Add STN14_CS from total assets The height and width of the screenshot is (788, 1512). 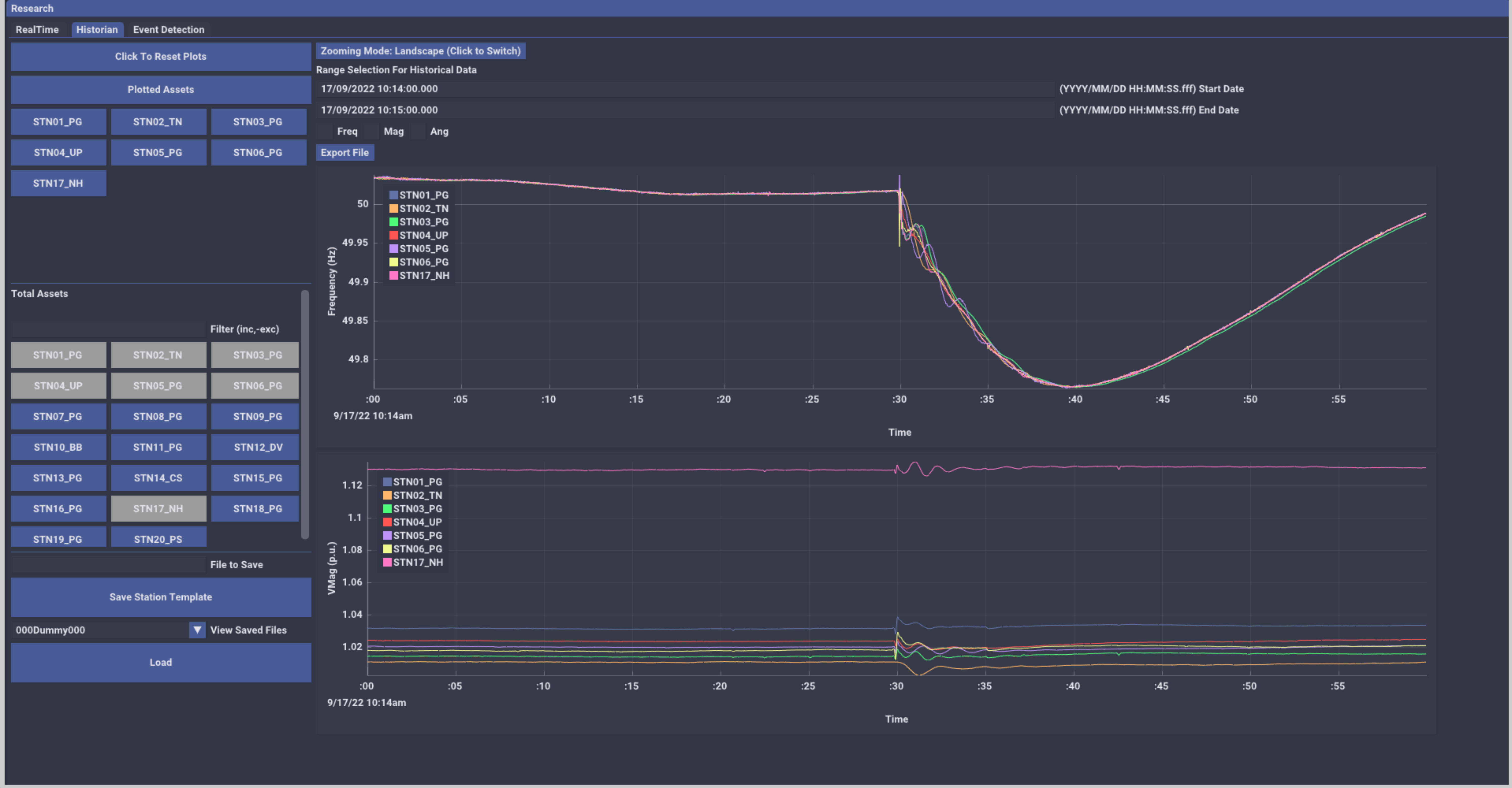click(x=158, y=478)
